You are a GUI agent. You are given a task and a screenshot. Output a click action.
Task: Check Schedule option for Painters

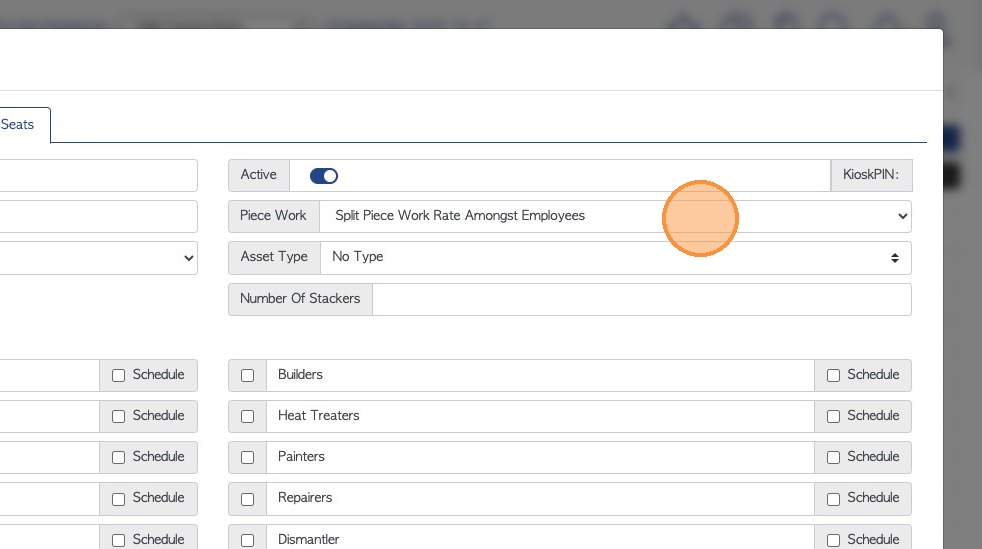[x=834, y=458]
